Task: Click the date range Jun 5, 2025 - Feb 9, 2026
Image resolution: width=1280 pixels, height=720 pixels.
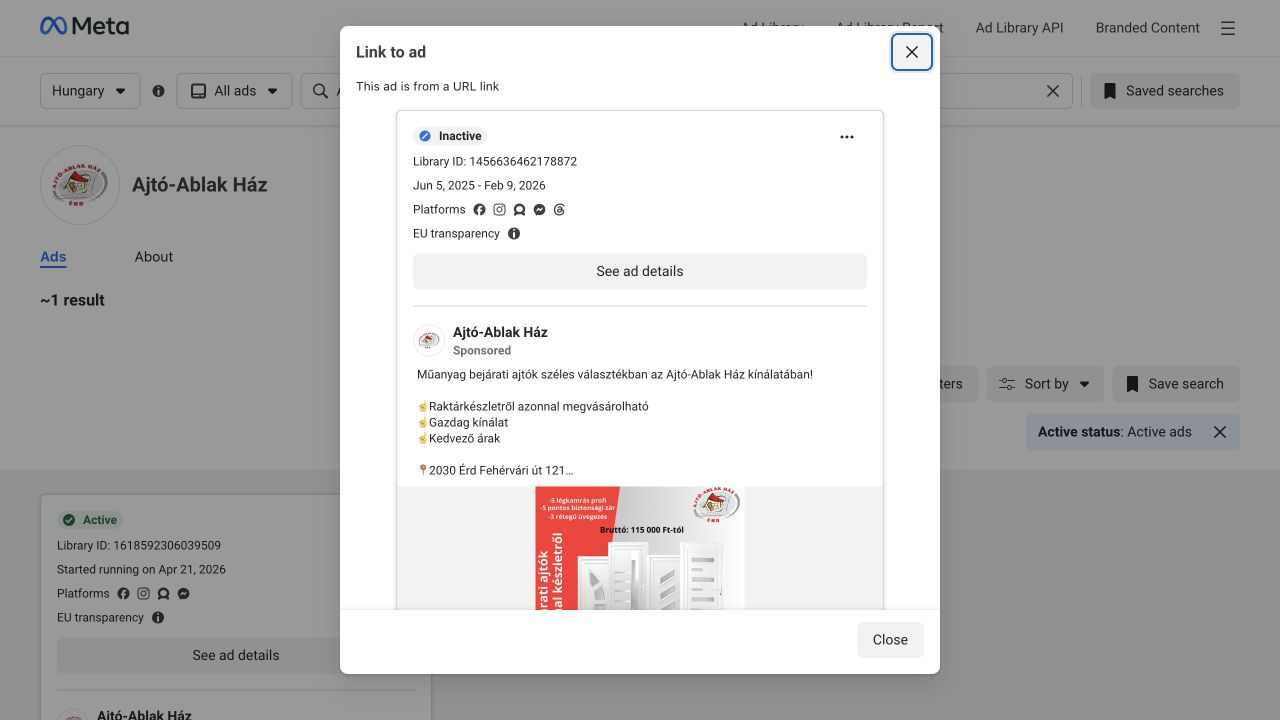Action: tap(479, 185)
